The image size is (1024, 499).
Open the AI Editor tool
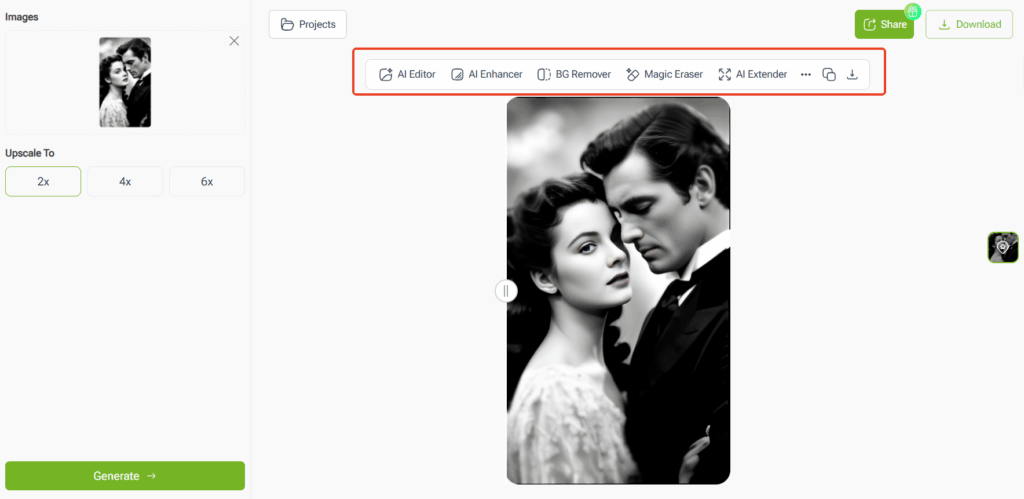click(408, 74)
